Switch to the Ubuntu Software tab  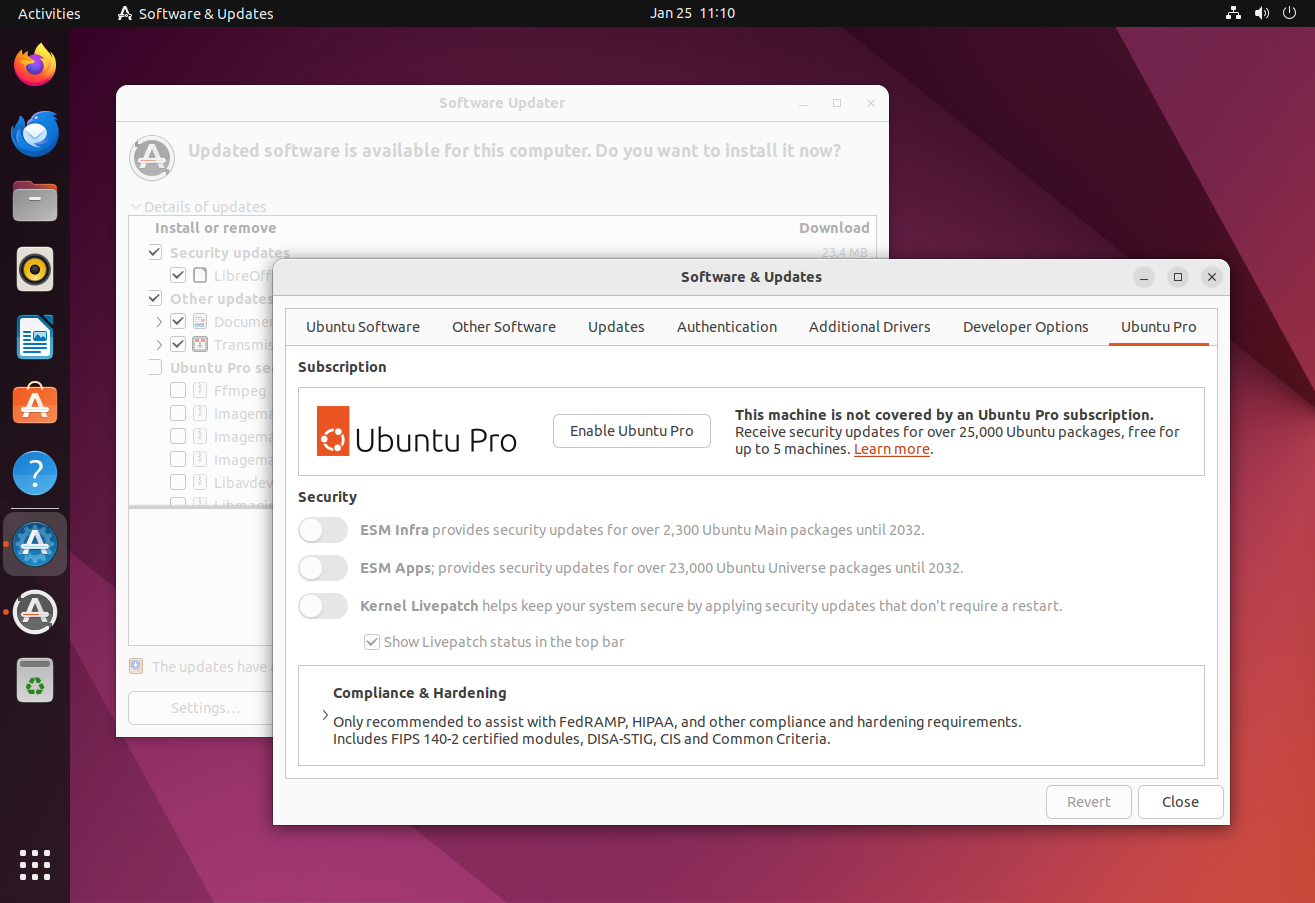[x=363, y=327]
